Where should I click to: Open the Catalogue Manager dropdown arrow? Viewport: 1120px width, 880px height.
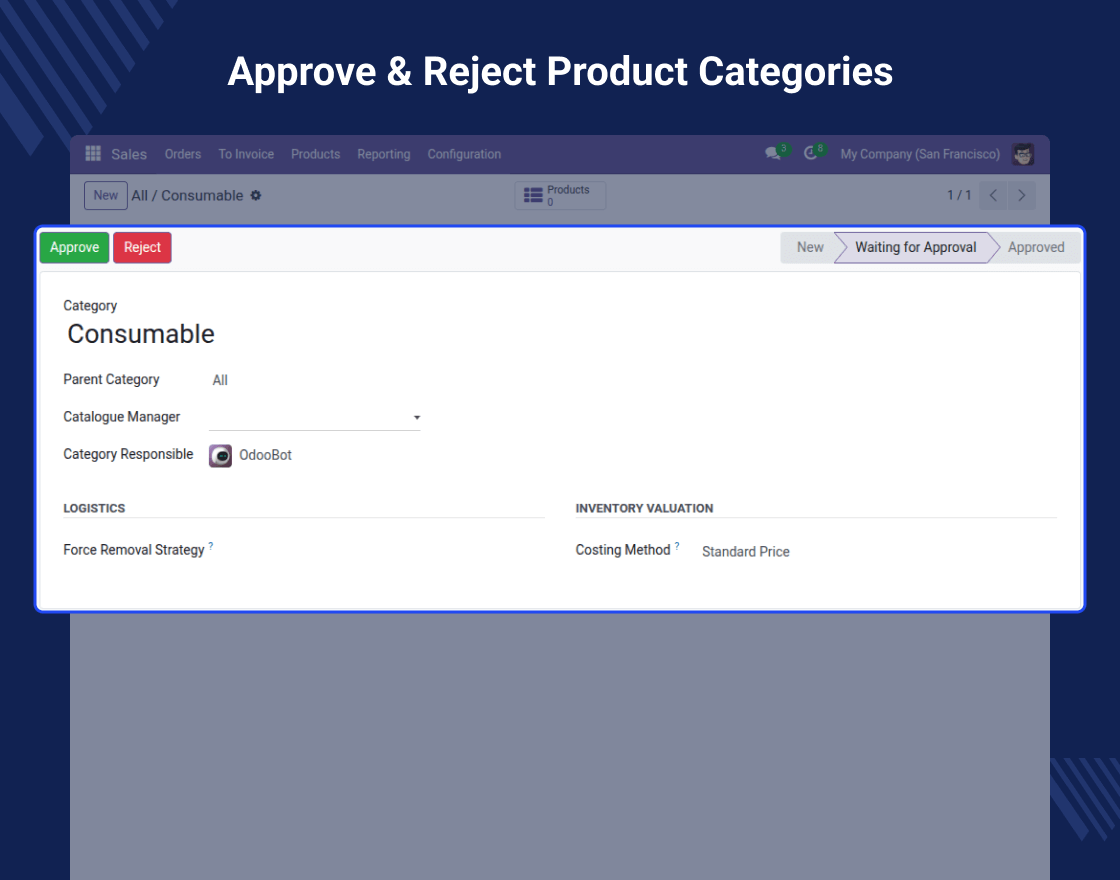(416, 417)
